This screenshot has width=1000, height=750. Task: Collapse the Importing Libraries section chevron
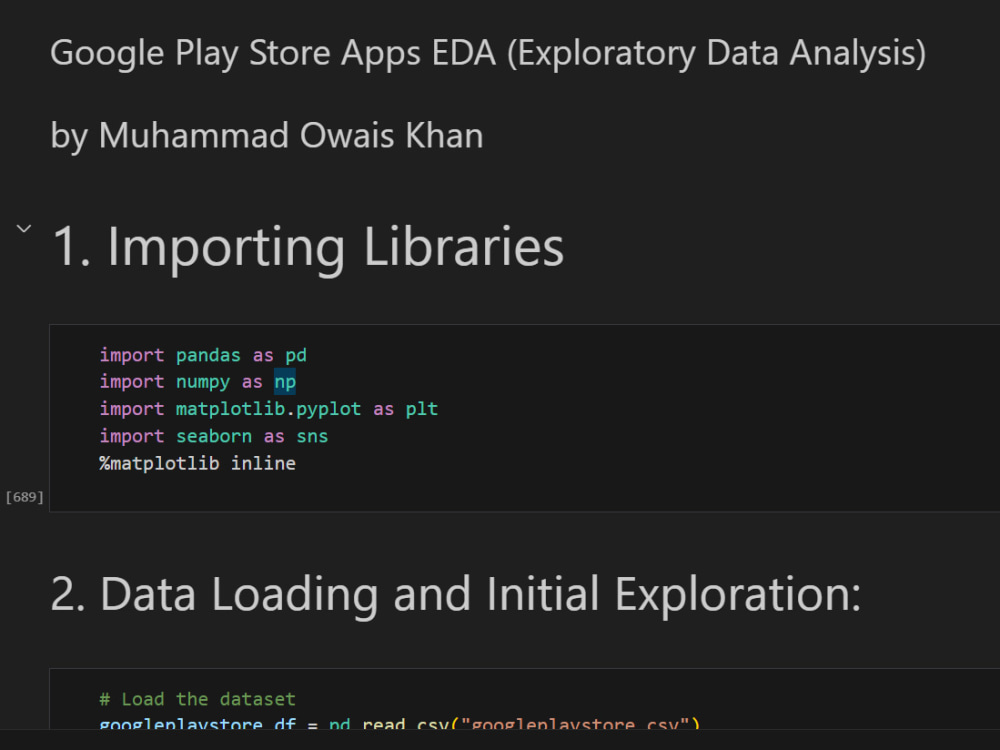coord(24,228)
